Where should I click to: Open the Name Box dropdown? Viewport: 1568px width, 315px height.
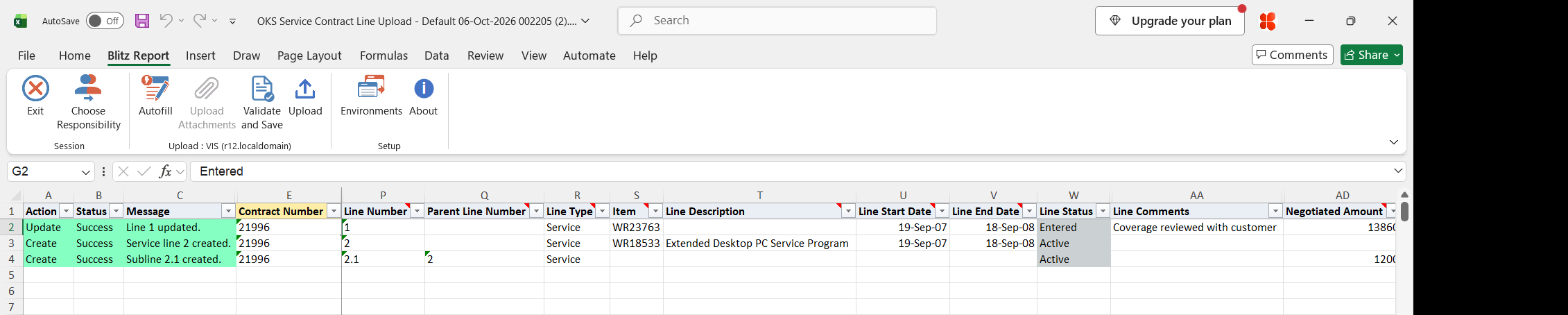86,172
